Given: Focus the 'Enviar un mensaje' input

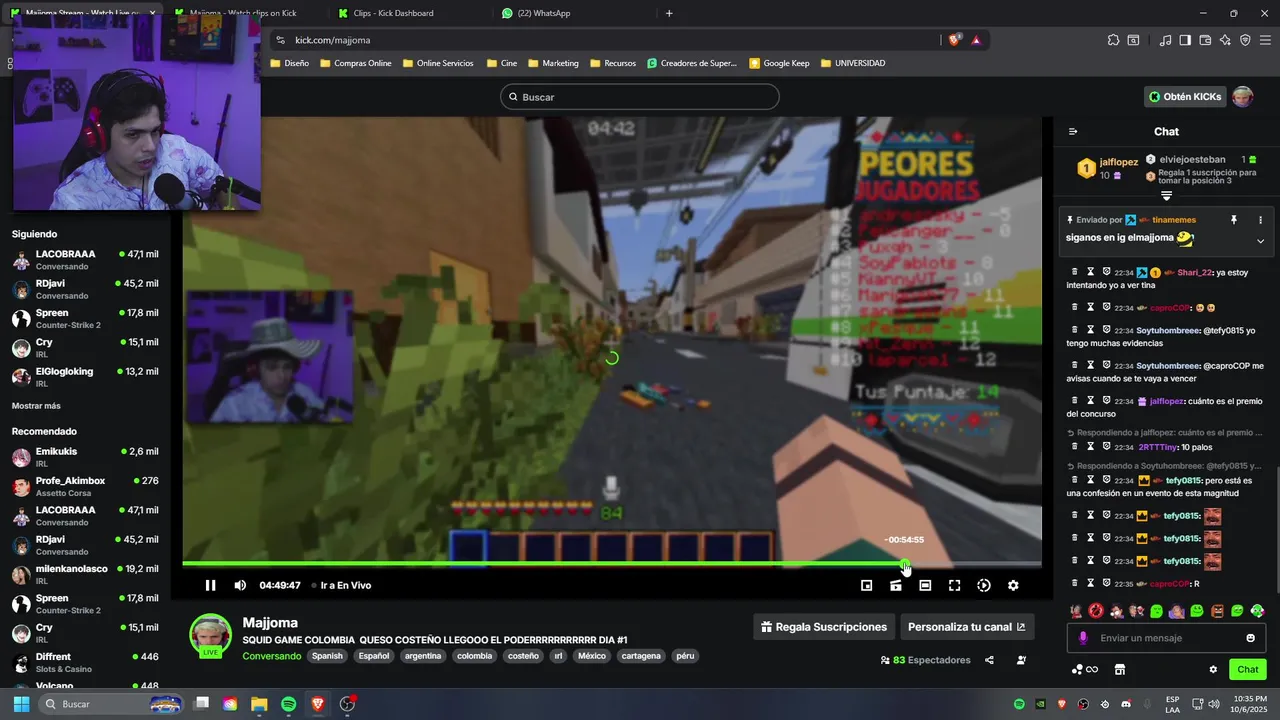Looking at the screenshot, I should 1166,638.
